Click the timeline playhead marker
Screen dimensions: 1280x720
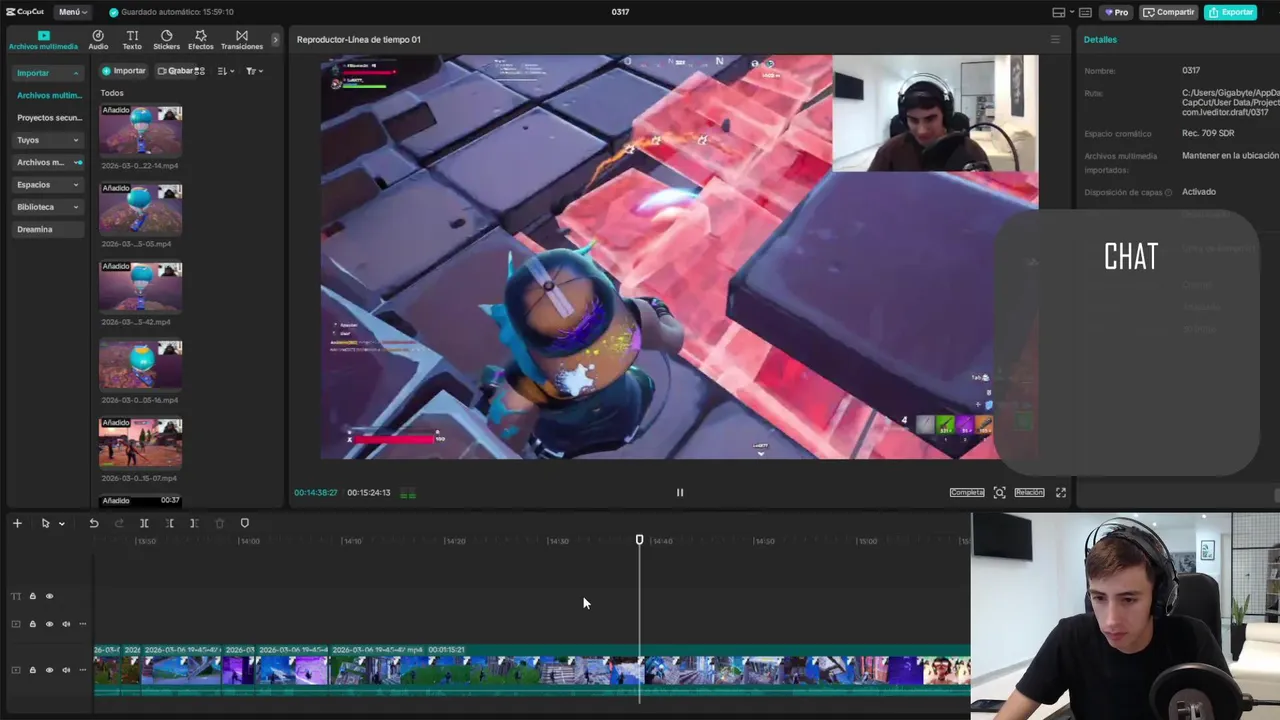640,540
